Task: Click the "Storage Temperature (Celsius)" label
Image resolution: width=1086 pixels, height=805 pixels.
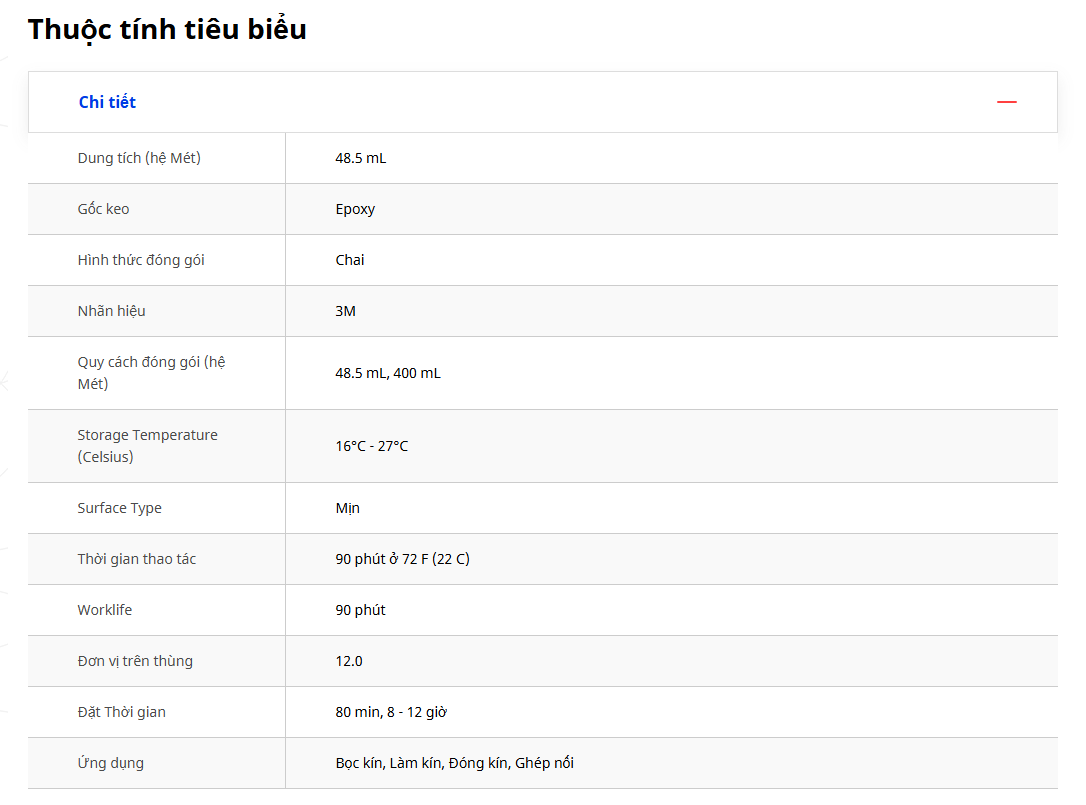Action: pos(147,446)
